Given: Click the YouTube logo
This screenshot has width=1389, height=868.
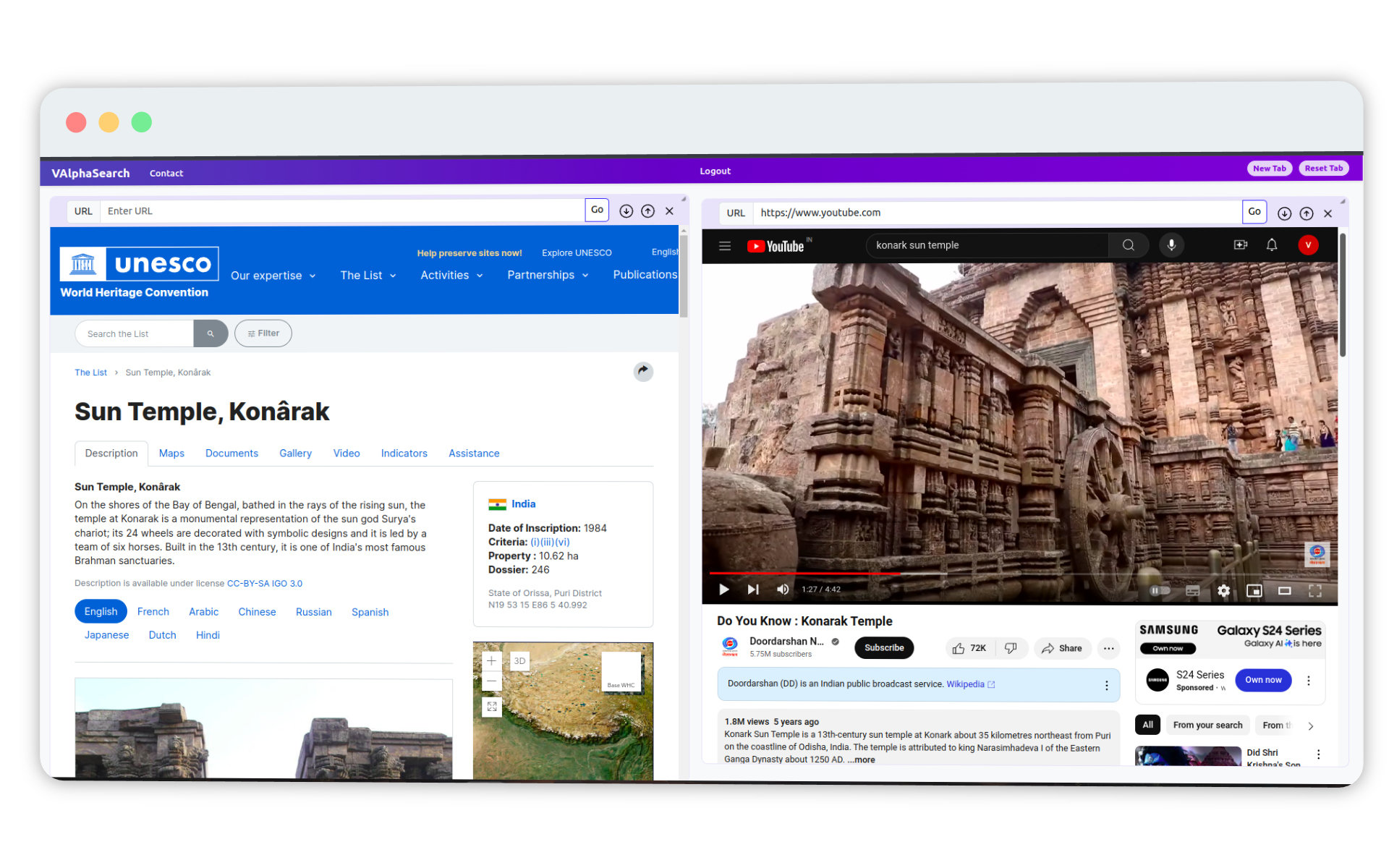Looking at the screenshot, I should coord(776,246).
